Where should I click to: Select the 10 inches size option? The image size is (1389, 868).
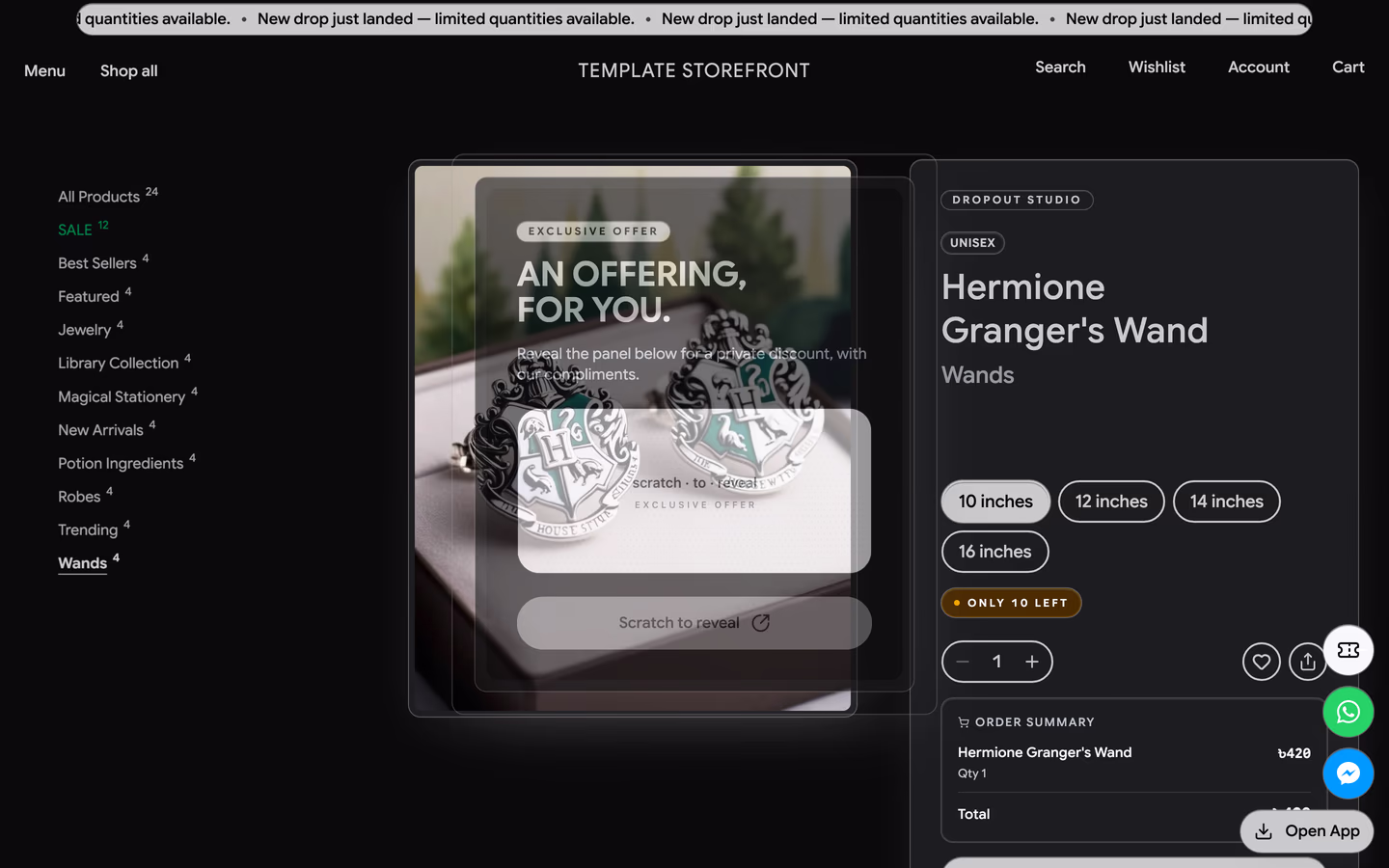coord(995,502)
